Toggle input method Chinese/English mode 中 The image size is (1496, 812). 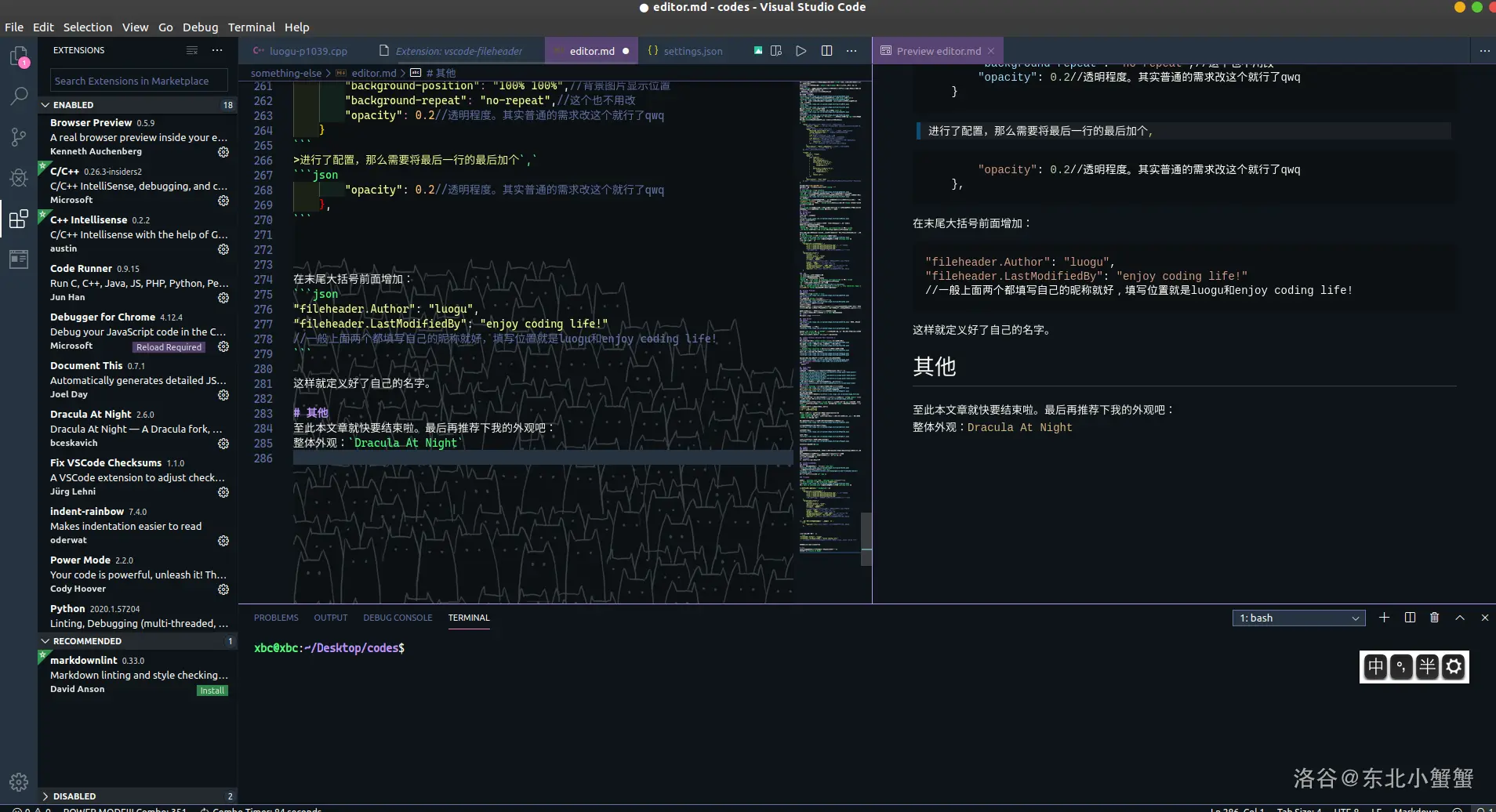coord(1375,667)
